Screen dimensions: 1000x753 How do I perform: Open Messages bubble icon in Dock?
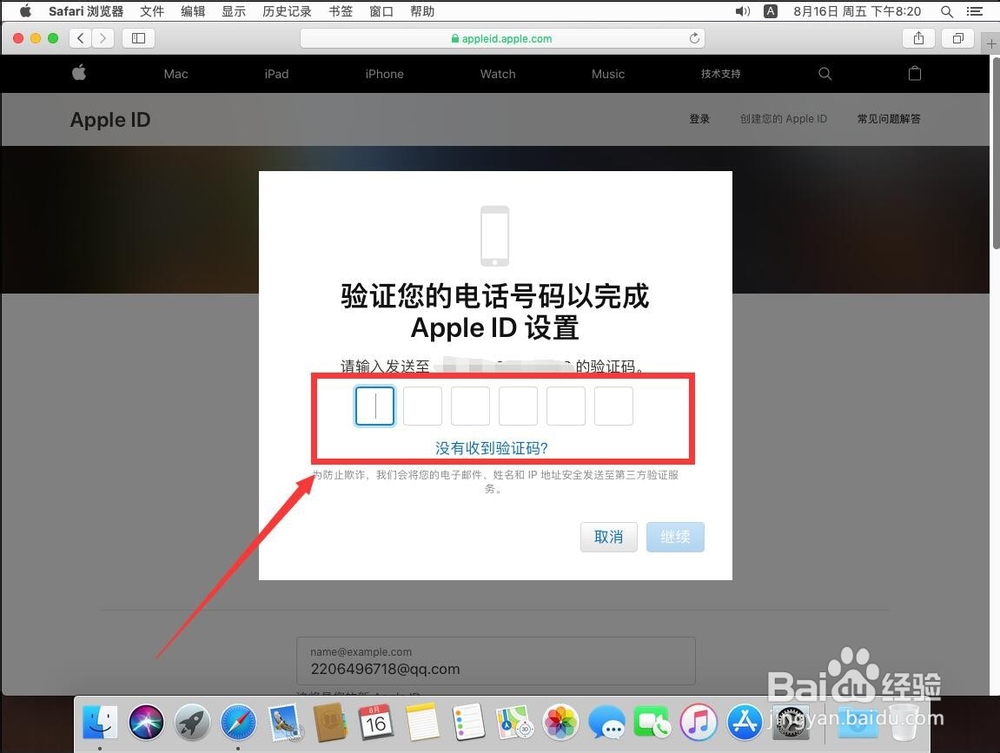pos(607,722)
